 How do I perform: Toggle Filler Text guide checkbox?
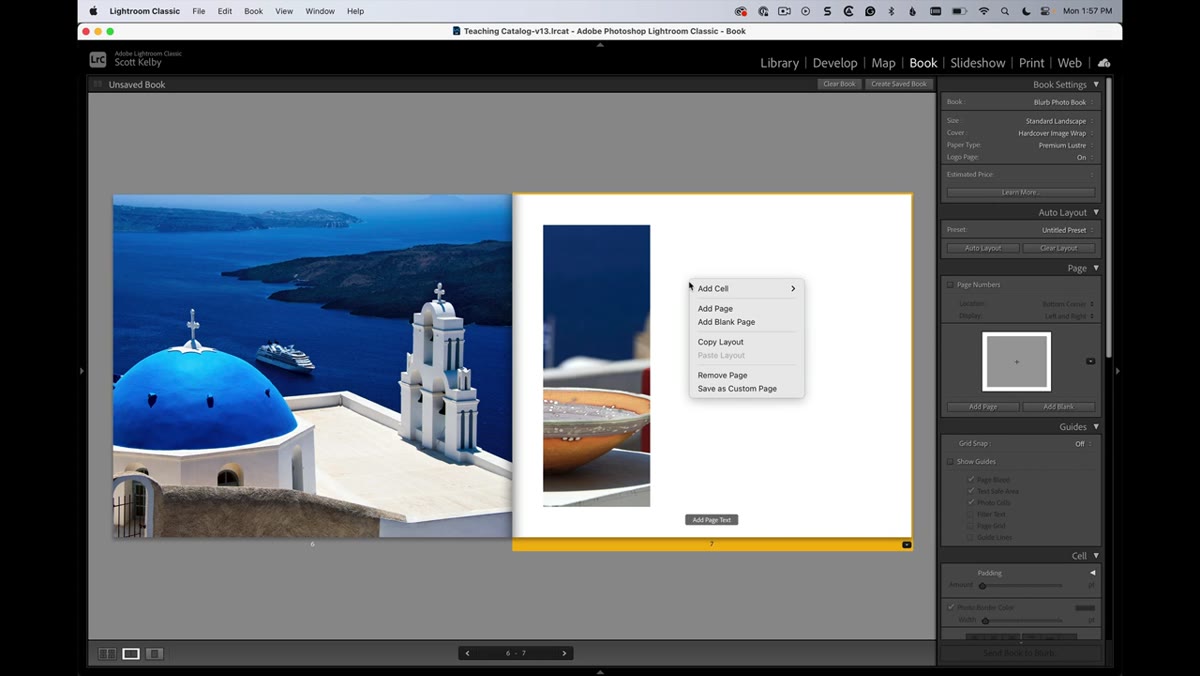971,514
